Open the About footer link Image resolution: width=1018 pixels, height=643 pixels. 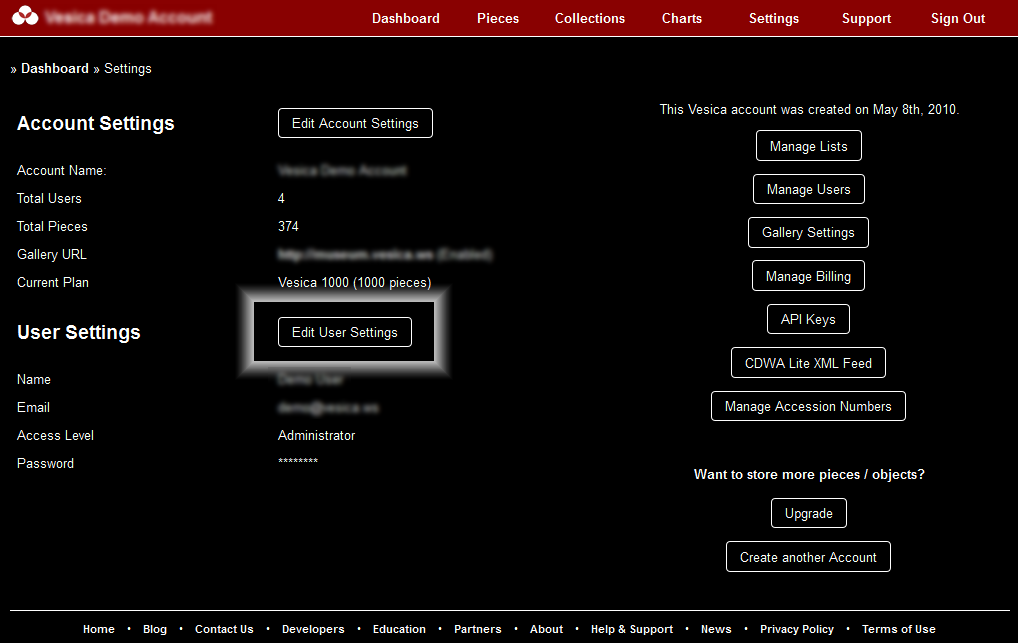tap(546, 629)
